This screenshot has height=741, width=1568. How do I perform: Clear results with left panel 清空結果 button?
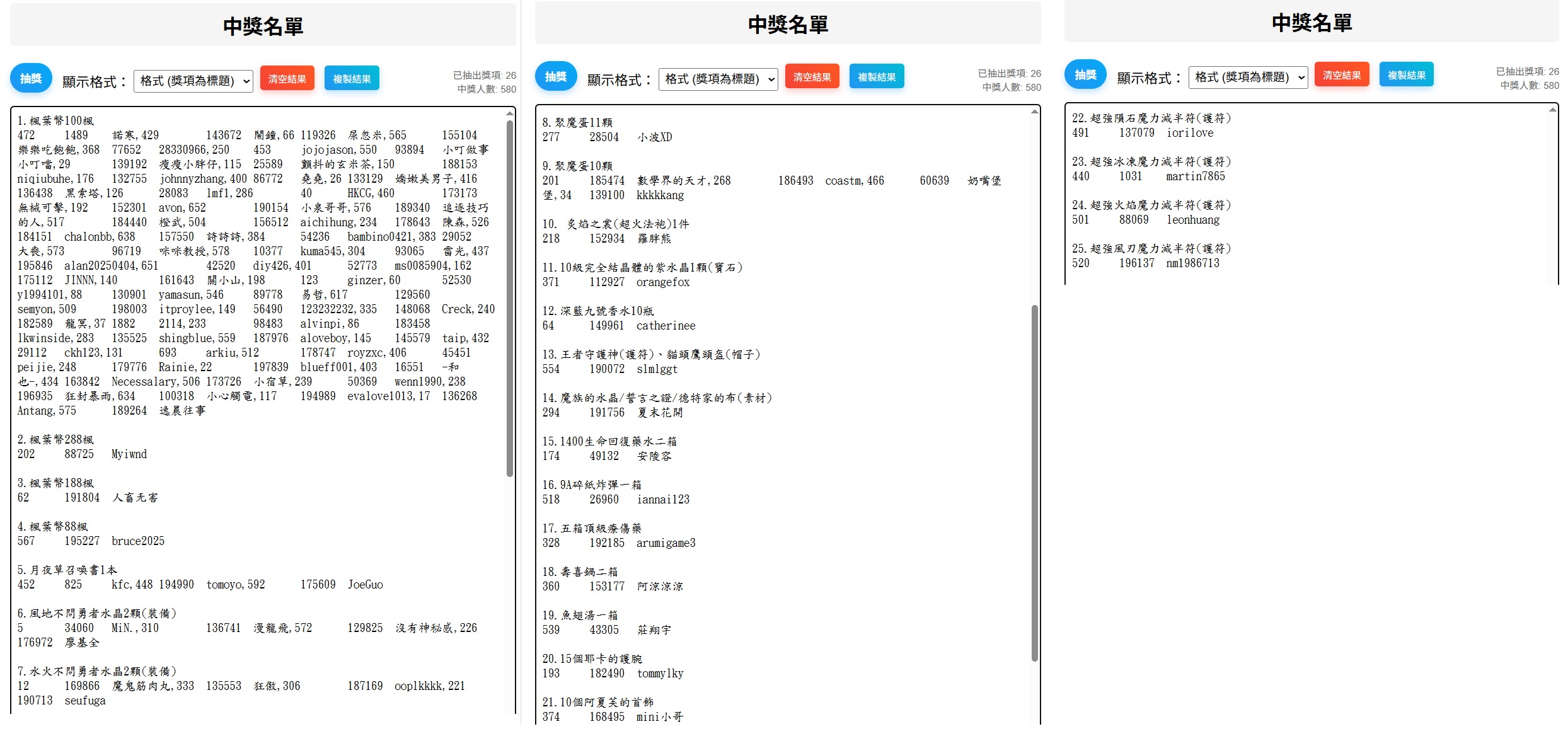pos(287,79)
